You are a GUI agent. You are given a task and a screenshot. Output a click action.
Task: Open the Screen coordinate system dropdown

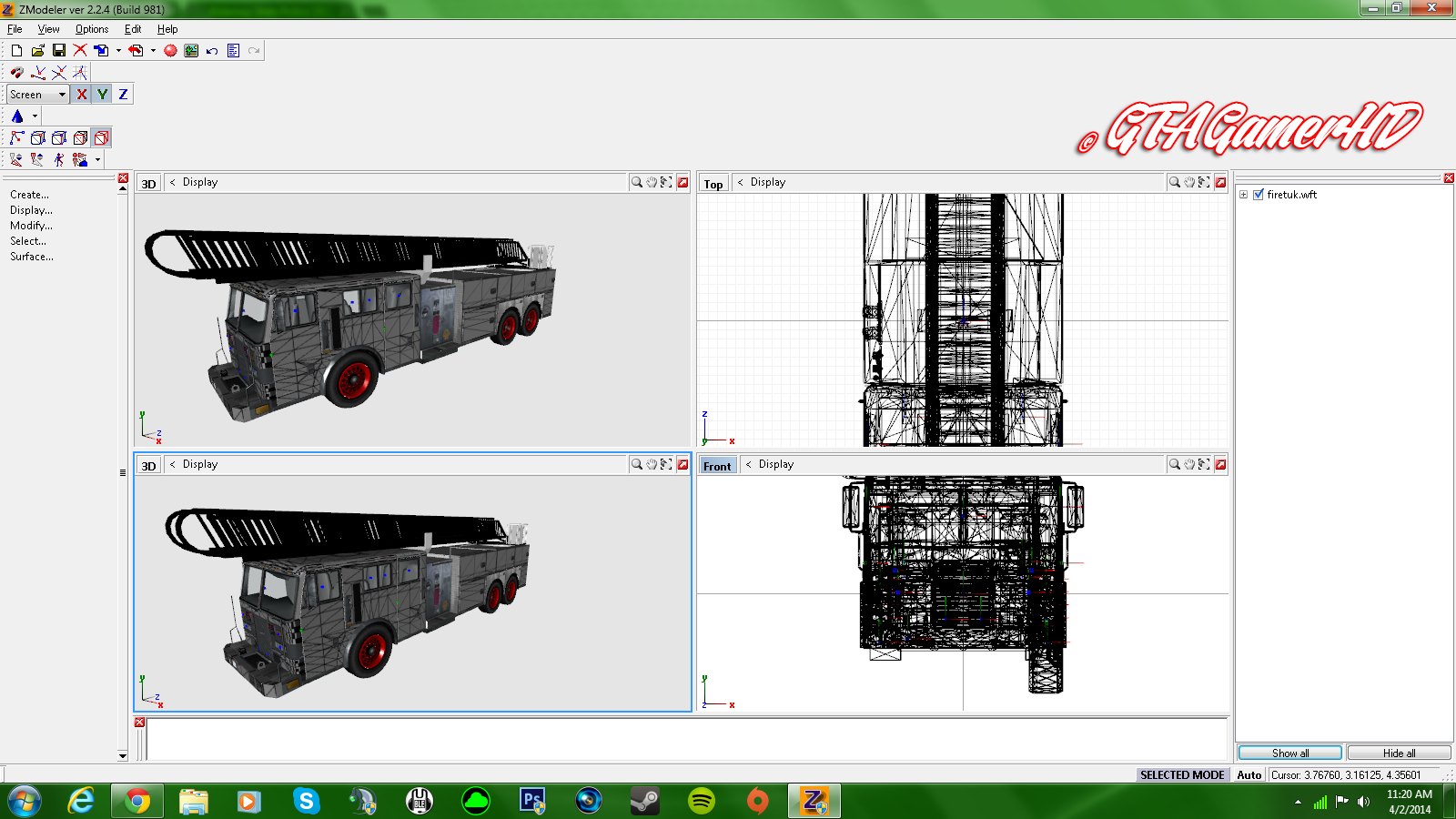[x=62, y=95]
